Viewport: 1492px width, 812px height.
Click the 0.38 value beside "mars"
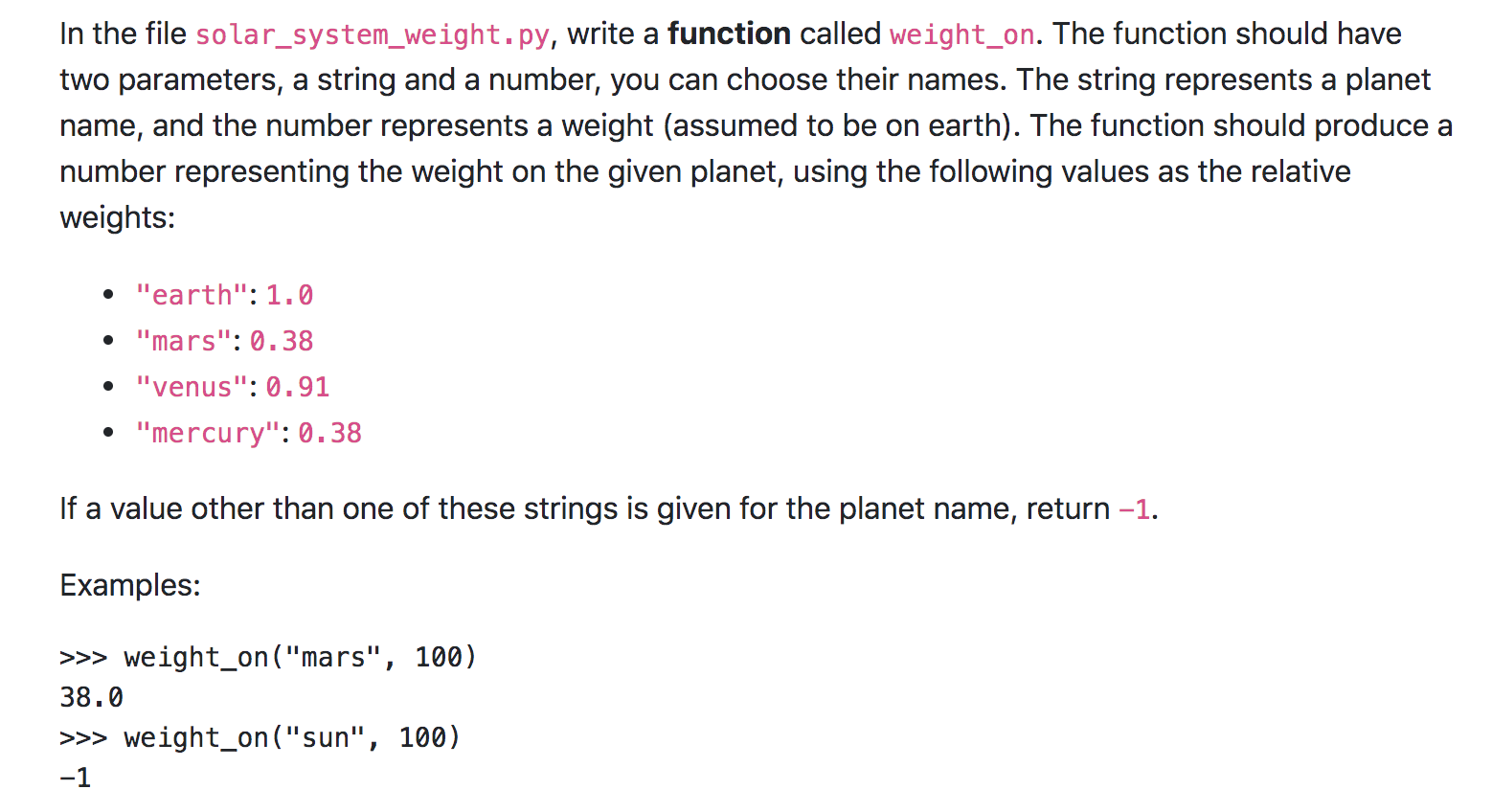coord(282,341)
